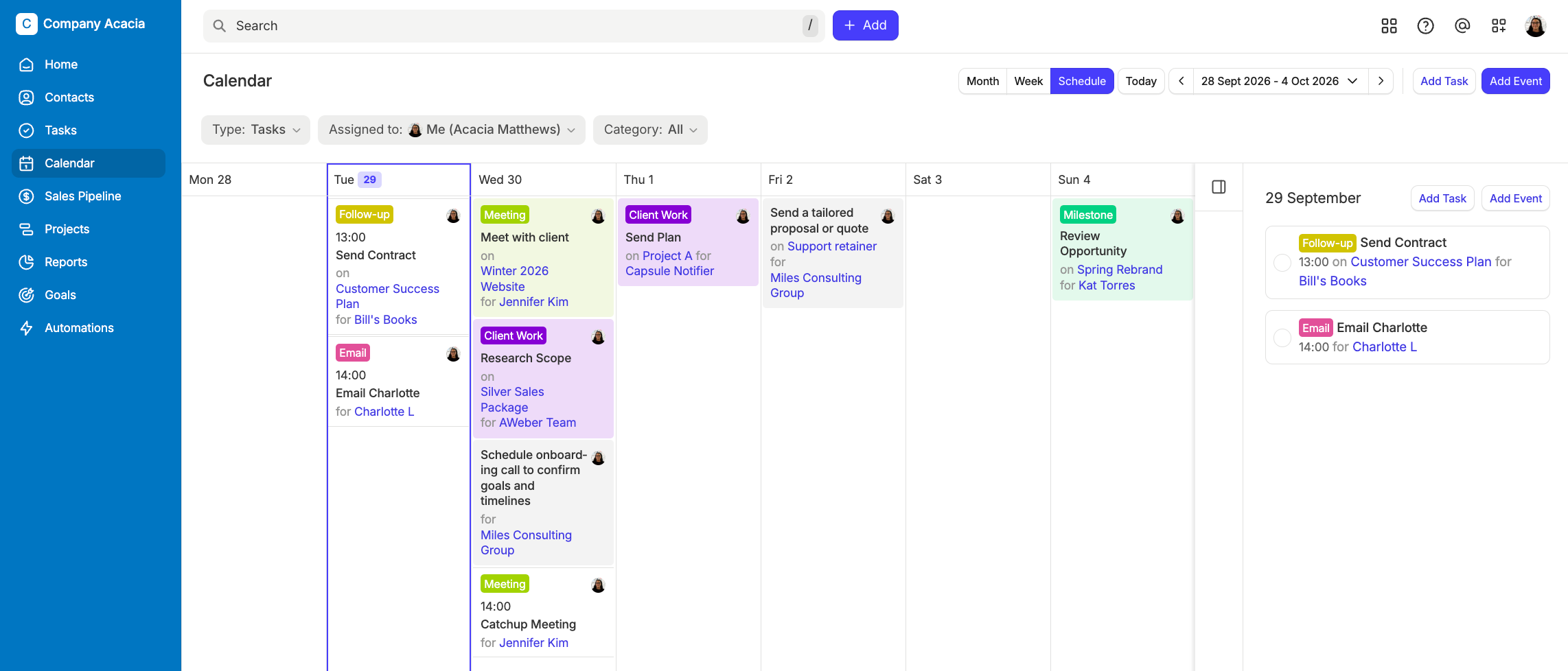The image size is (1568, 671).
Task: Click Add Task in 29 September panel
Action: click(1442, 198)
